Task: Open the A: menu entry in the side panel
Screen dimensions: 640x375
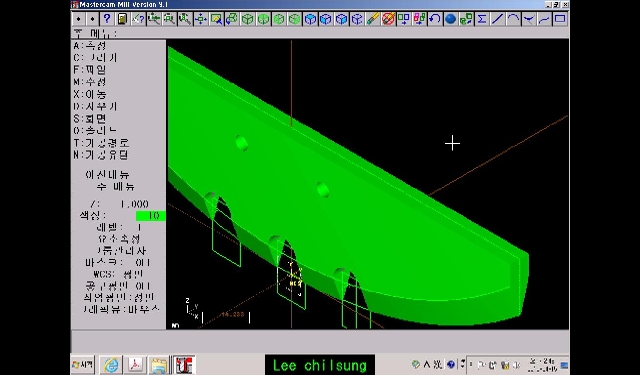Action: coord(90,46)
